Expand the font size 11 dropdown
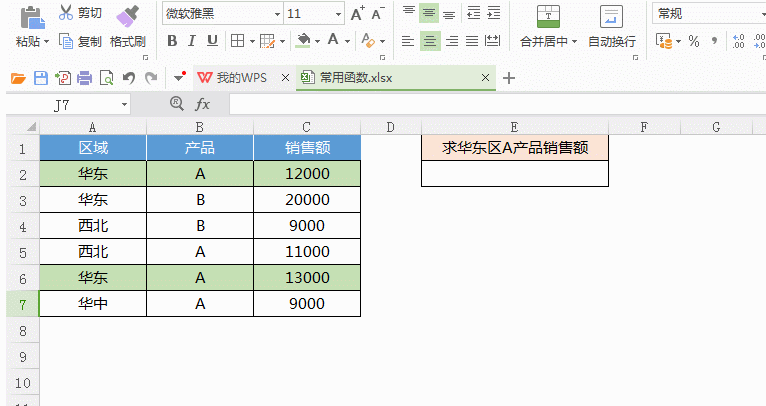Viewport: 766px width, 406px height. pos(338,14)
